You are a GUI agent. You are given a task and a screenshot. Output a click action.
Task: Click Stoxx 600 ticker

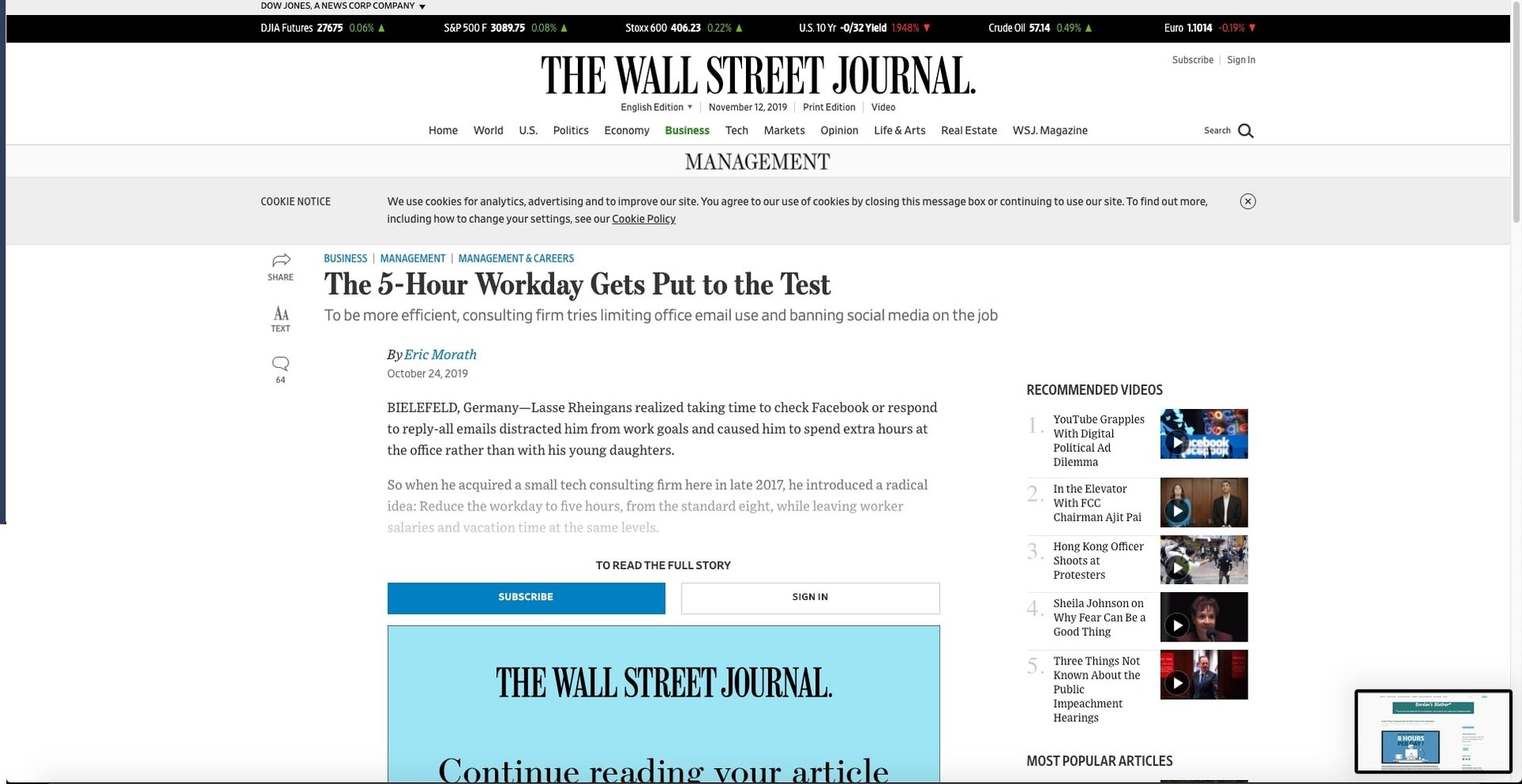tap(684, 28)
